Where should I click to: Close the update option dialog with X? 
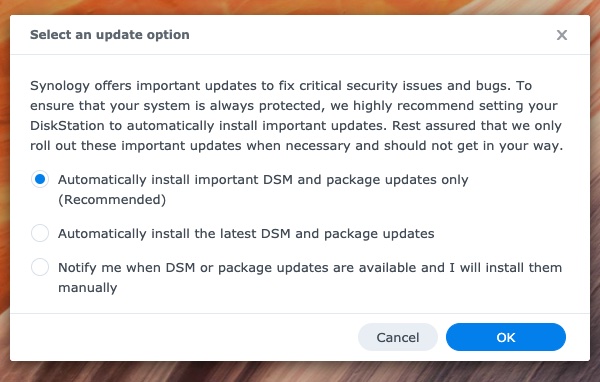tap(561, 35)
